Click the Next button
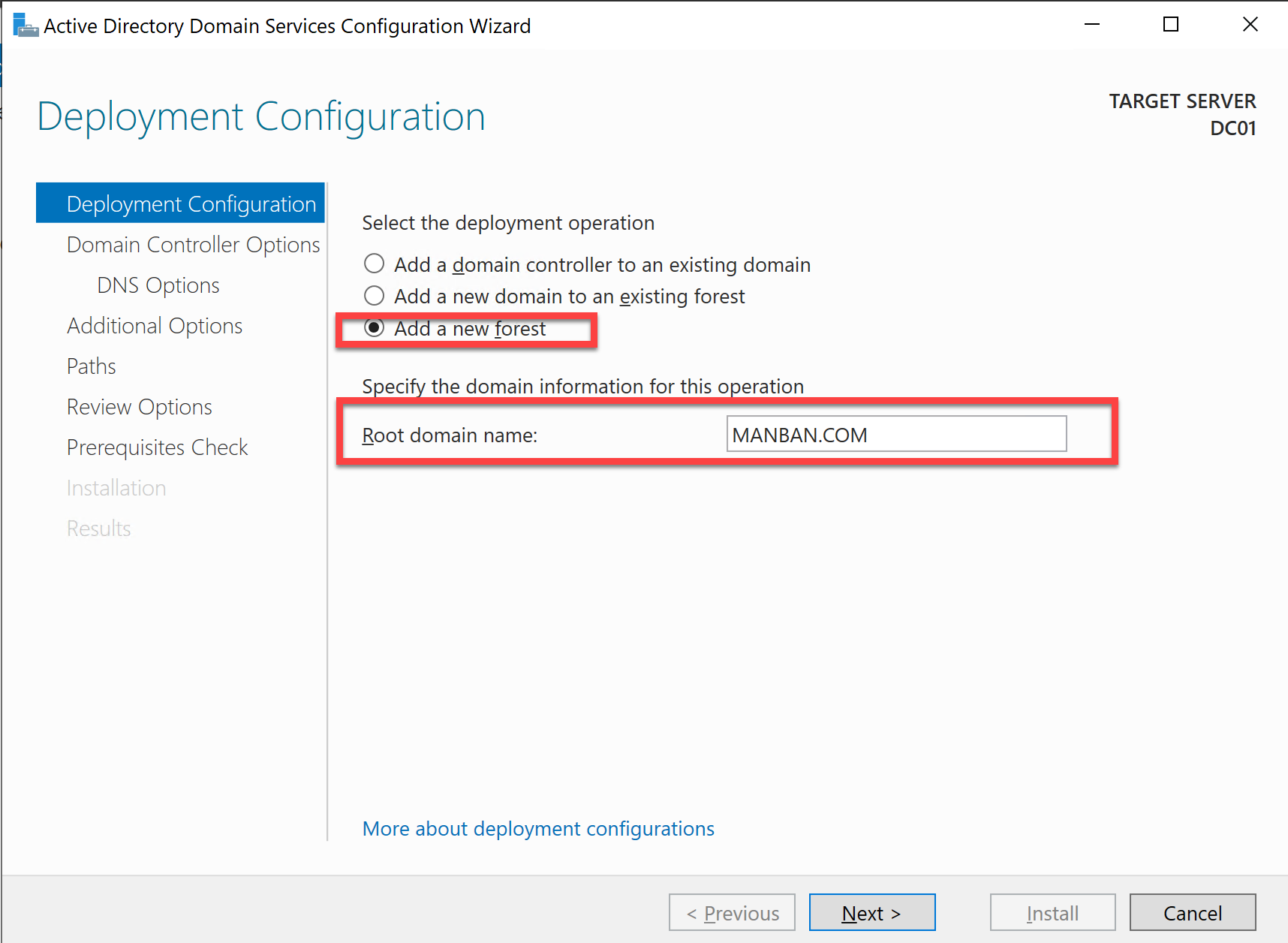This screenshot has width=1288, height=943. tap(872, 912)
